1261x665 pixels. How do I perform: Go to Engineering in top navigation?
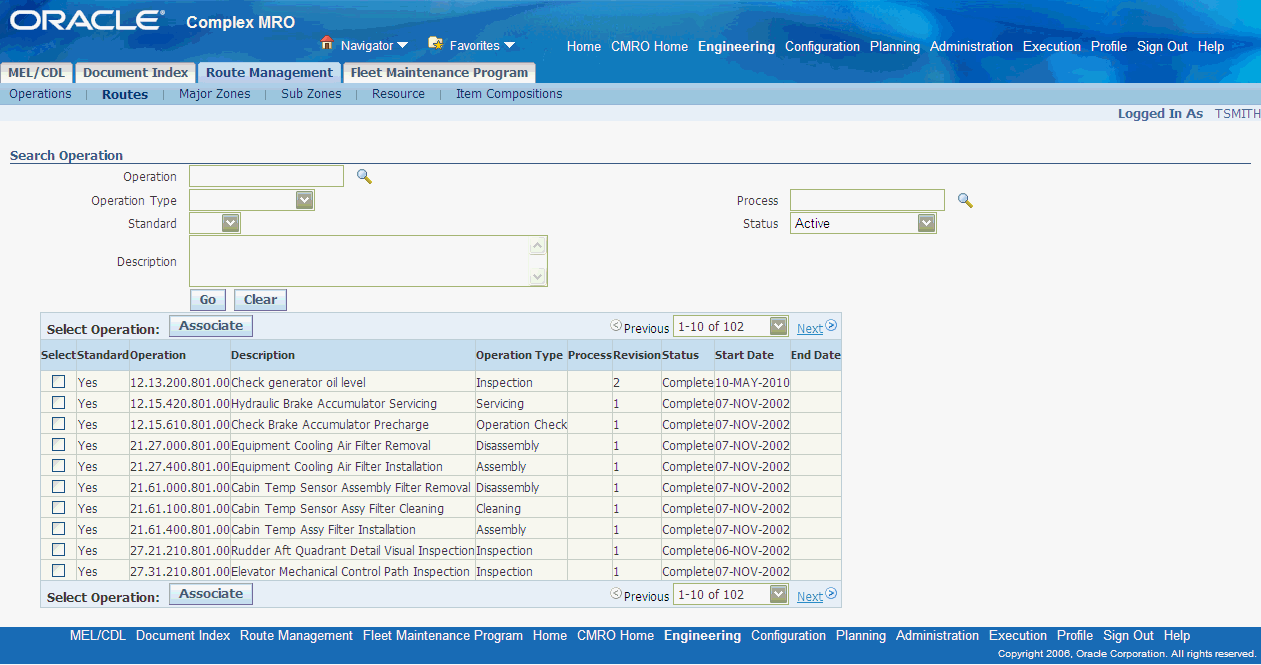[736, 47]
